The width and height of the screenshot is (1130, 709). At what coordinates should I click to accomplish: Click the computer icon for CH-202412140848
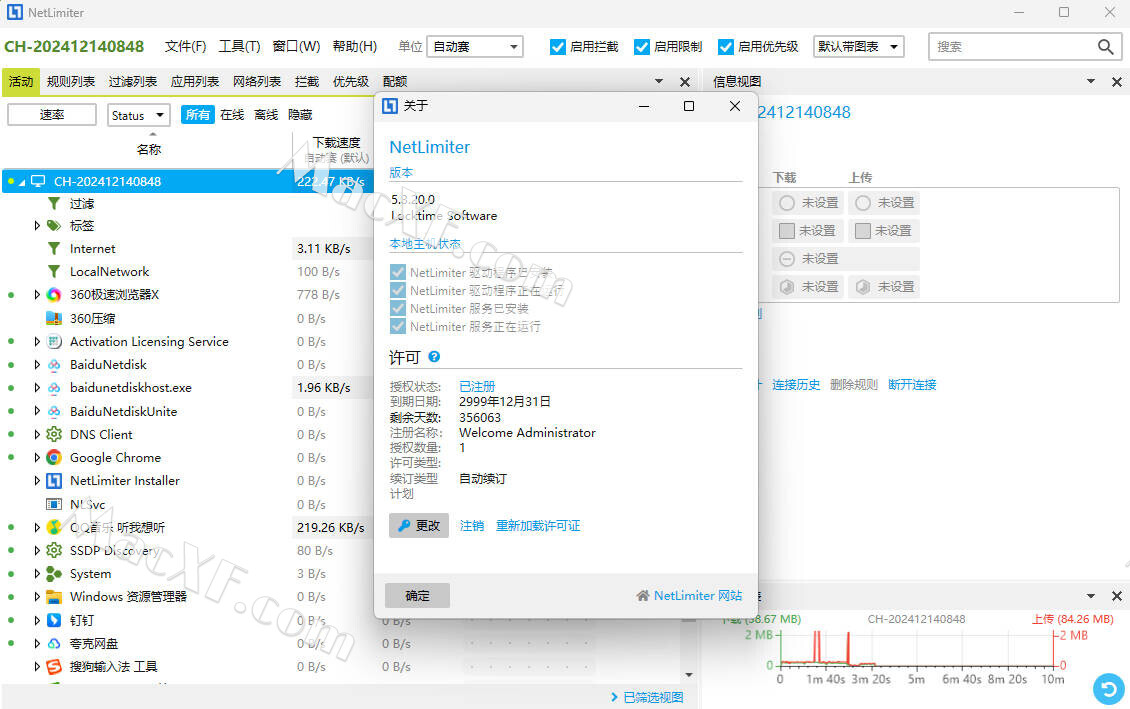click(x=38, y=181)
